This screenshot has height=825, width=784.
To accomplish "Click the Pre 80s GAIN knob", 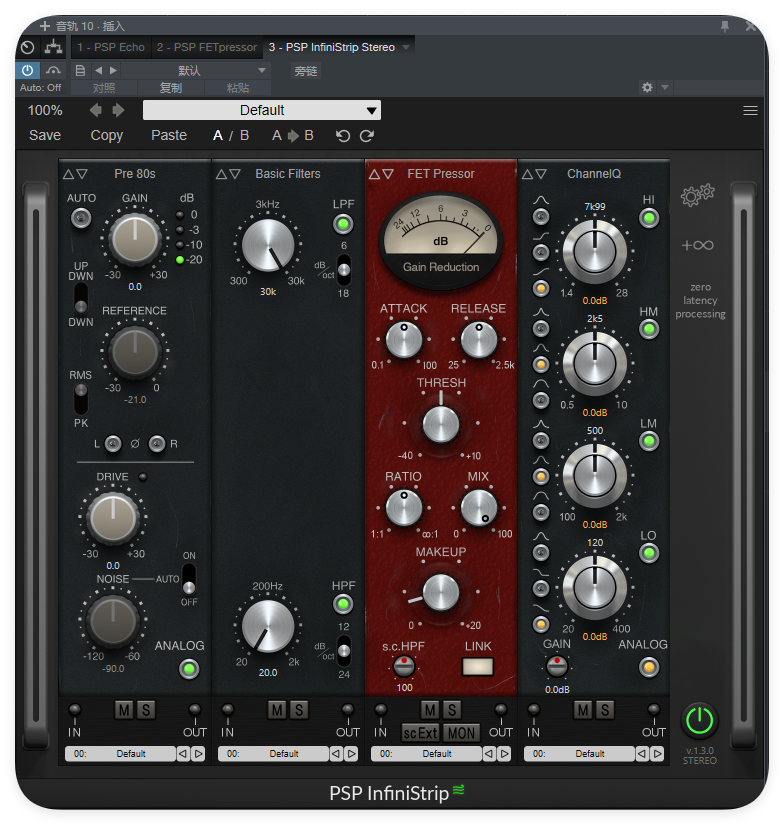I will pyautogui.click(x=135, y=239).
